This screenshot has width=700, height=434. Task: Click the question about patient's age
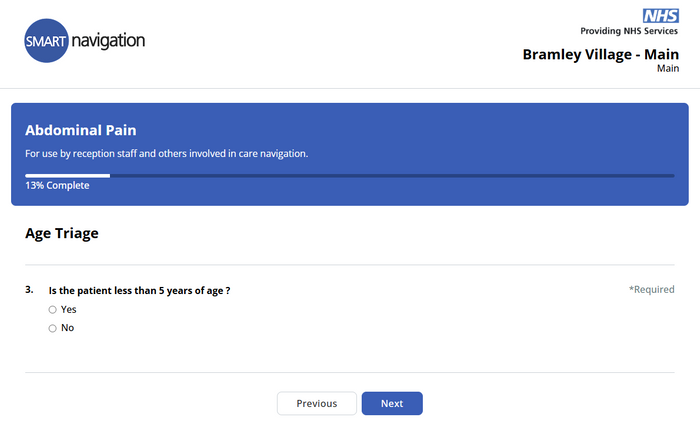point(139,291)
